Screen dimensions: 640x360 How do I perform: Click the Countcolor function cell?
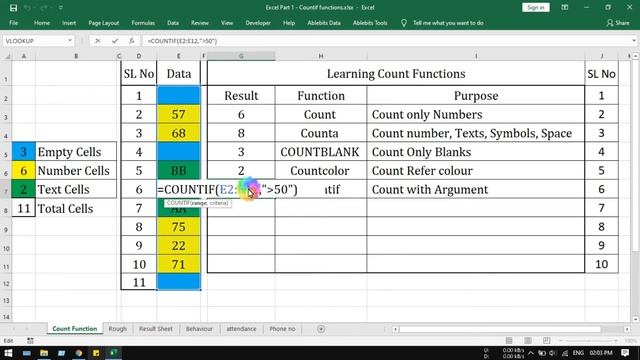(320, 171)
